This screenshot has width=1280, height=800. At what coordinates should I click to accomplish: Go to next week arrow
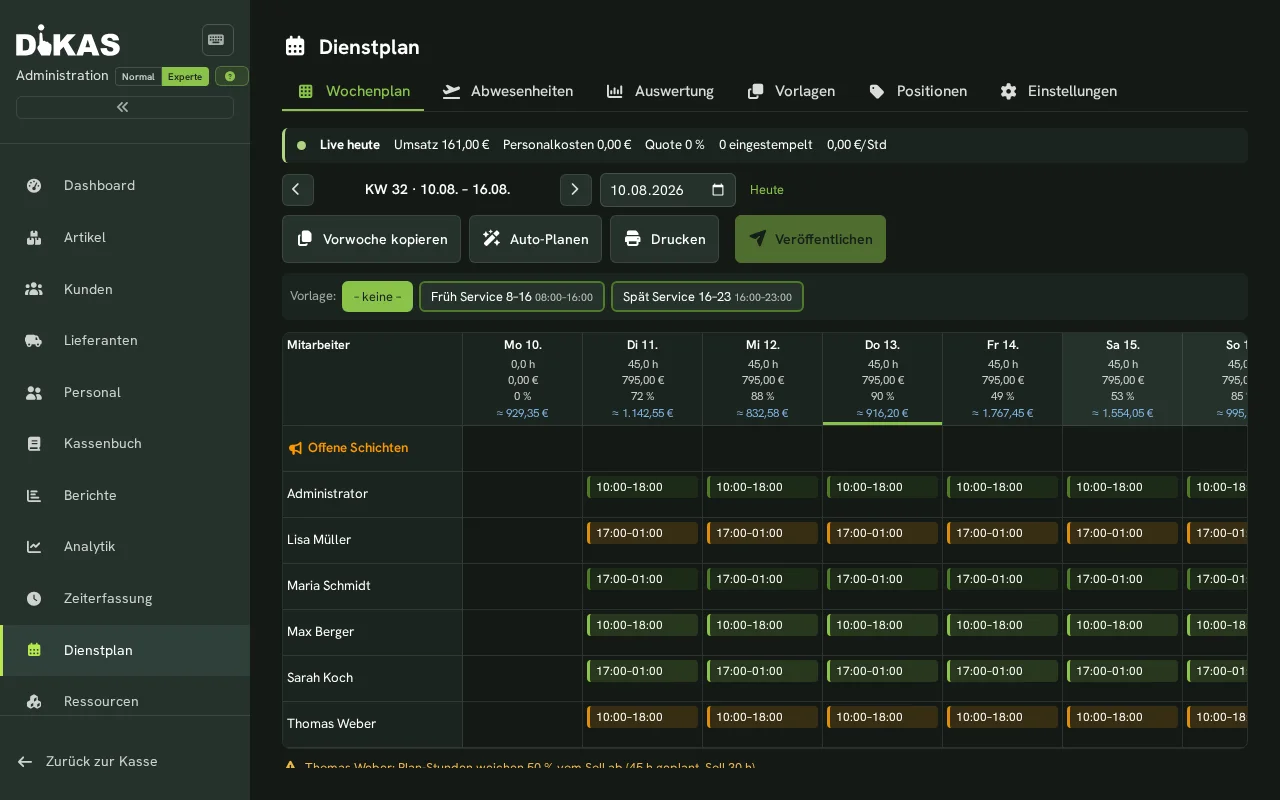576,190
